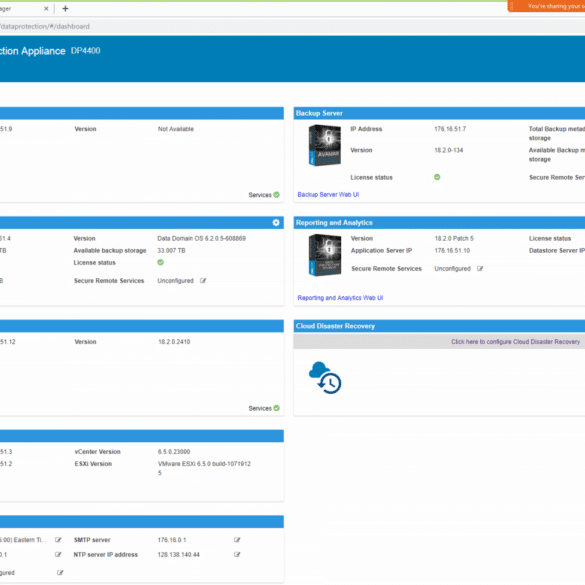Viewport: 585px width, 585px height.
Task: Select Backup Server IP address 176.16.51.7
Action: [x=450, y=129]
